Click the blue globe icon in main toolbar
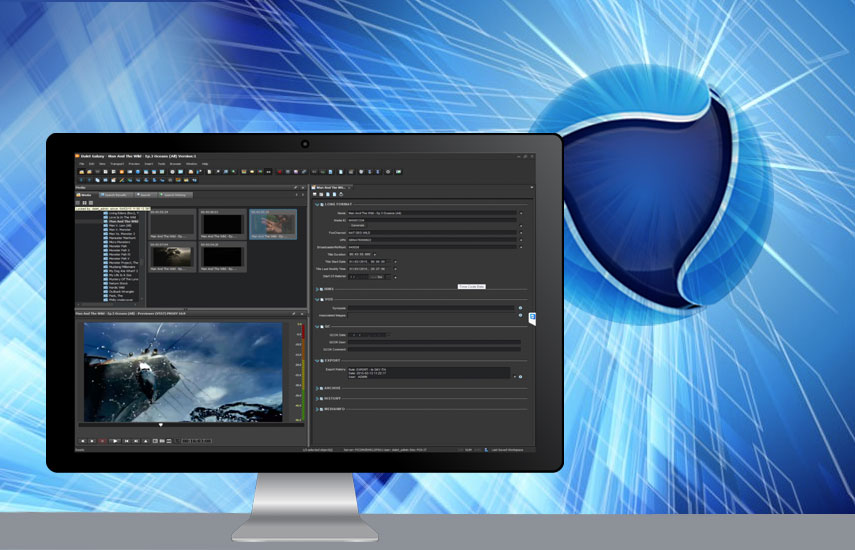Screen dimensions: 855x550 [x=138, y=172]
